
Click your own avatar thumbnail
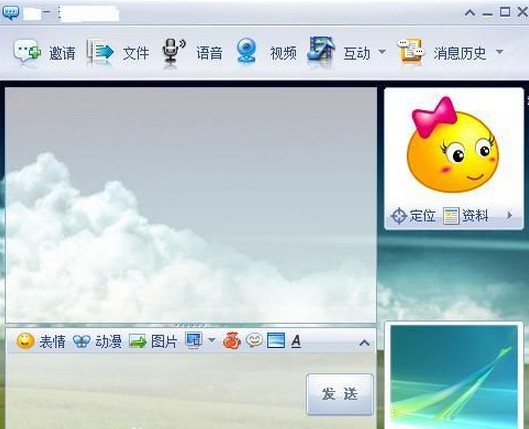coord(454,376)
